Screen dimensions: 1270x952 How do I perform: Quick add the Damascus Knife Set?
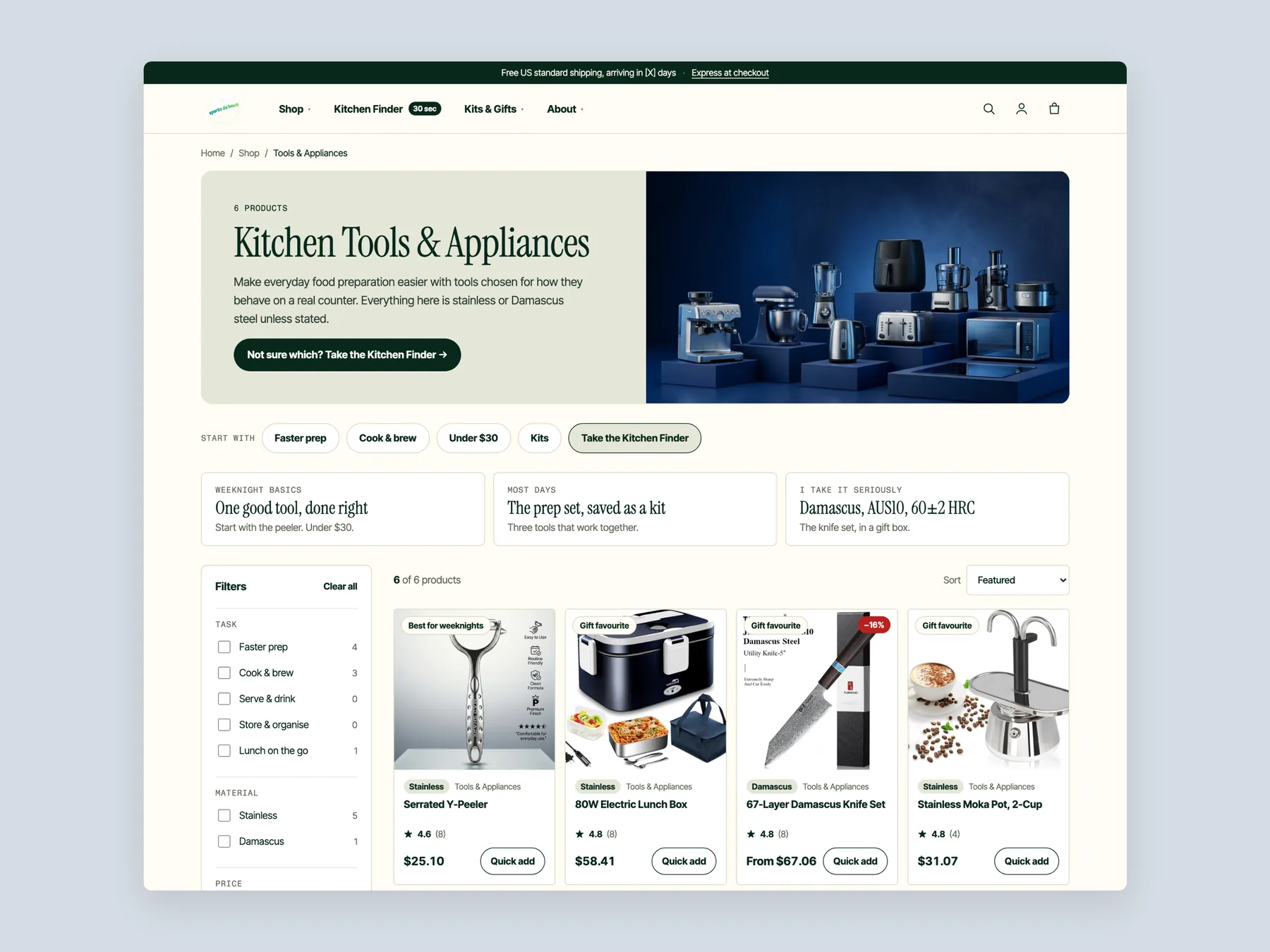(855, 861)
